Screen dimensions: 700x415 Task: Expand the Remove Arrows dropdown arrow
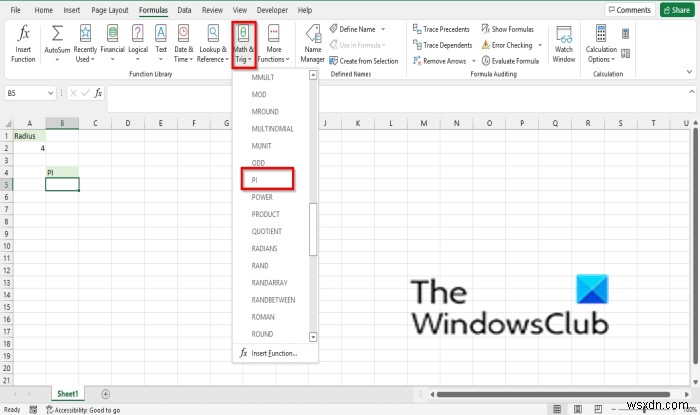pos(474,61)
